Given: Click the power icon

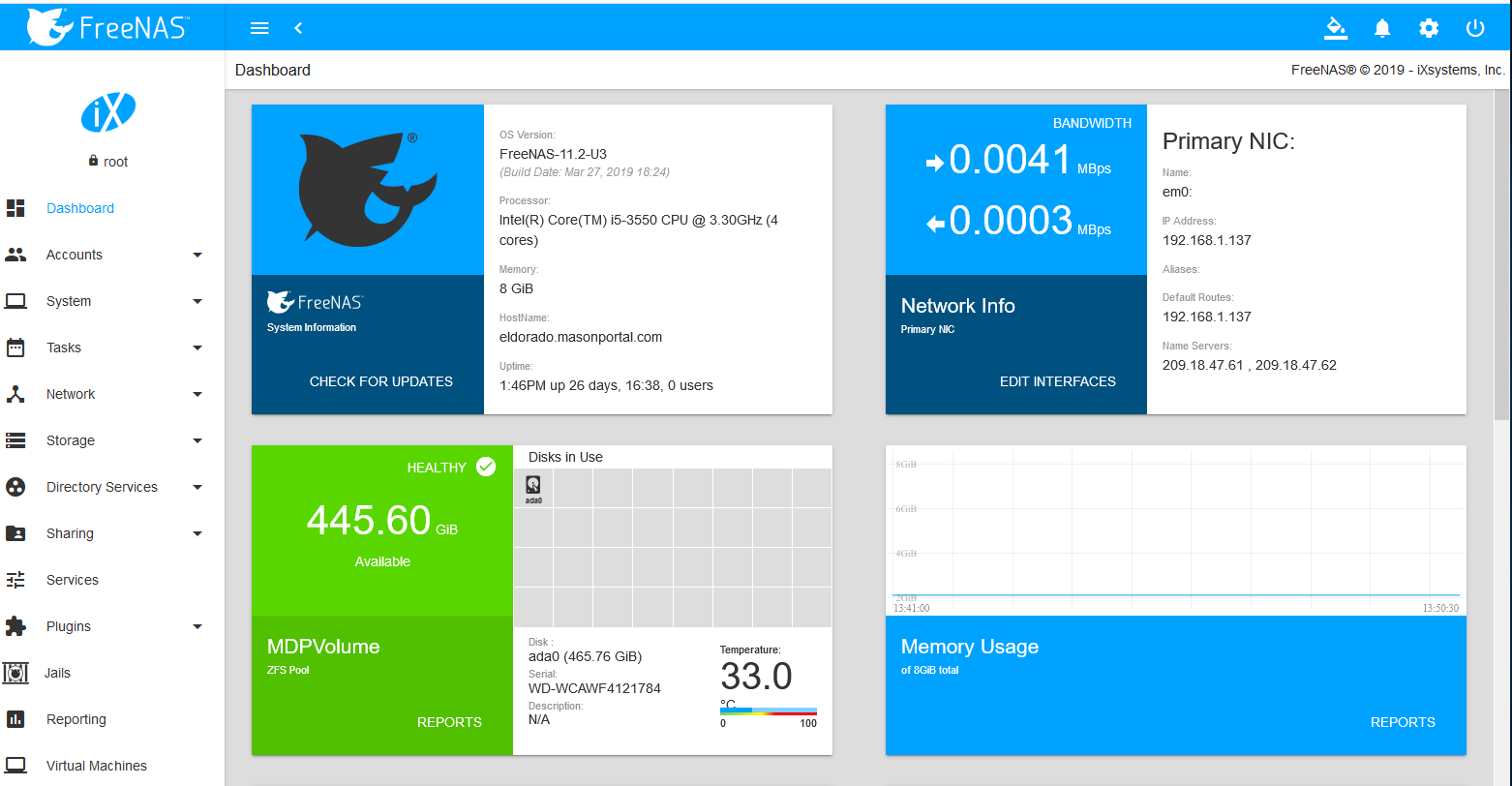Looking at the screenshot, I should coord(1475,28).
